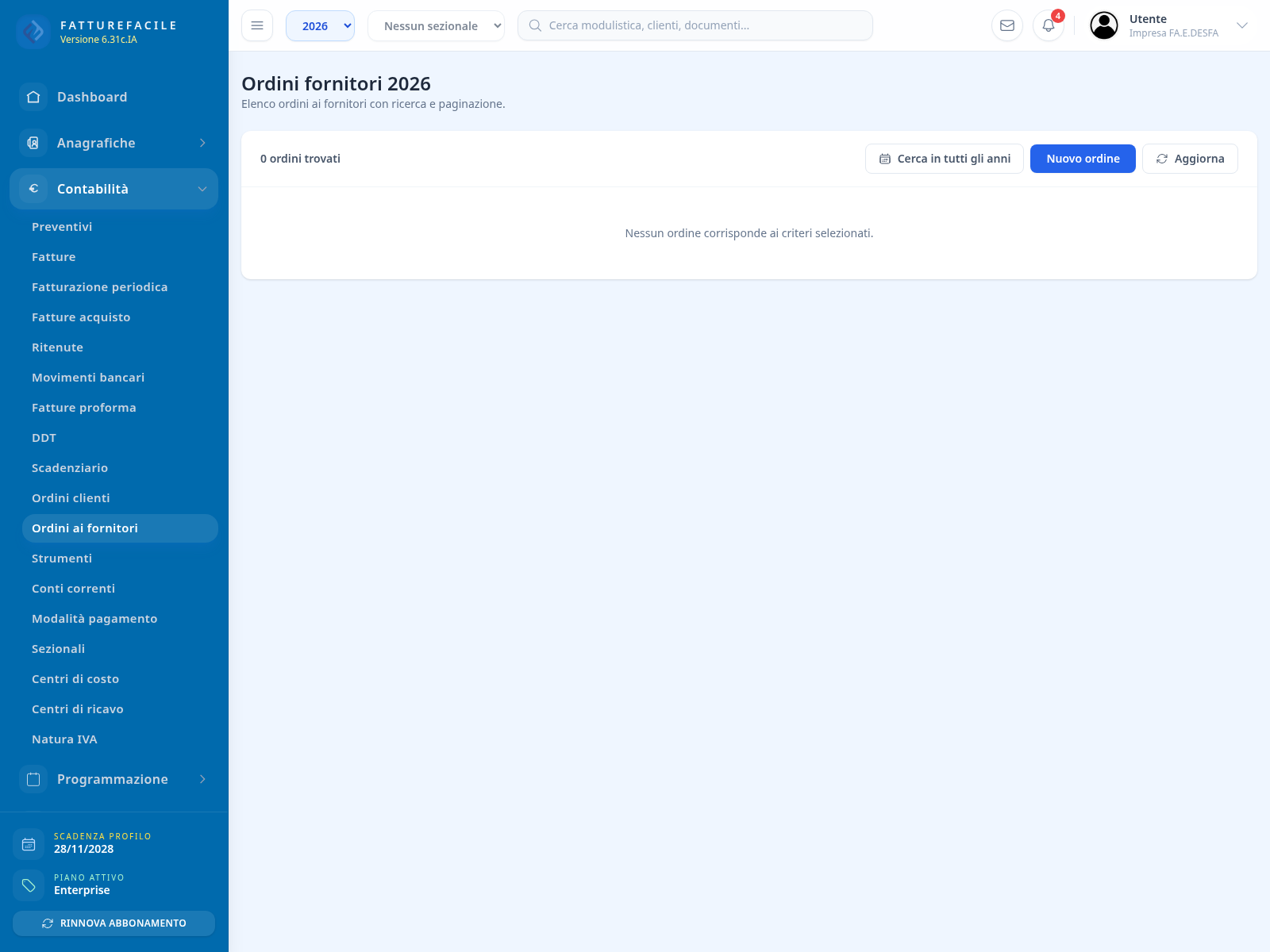1270x952 pixels.
Task: Click the Piano attivo tag icon
Action: coord(29,885)
